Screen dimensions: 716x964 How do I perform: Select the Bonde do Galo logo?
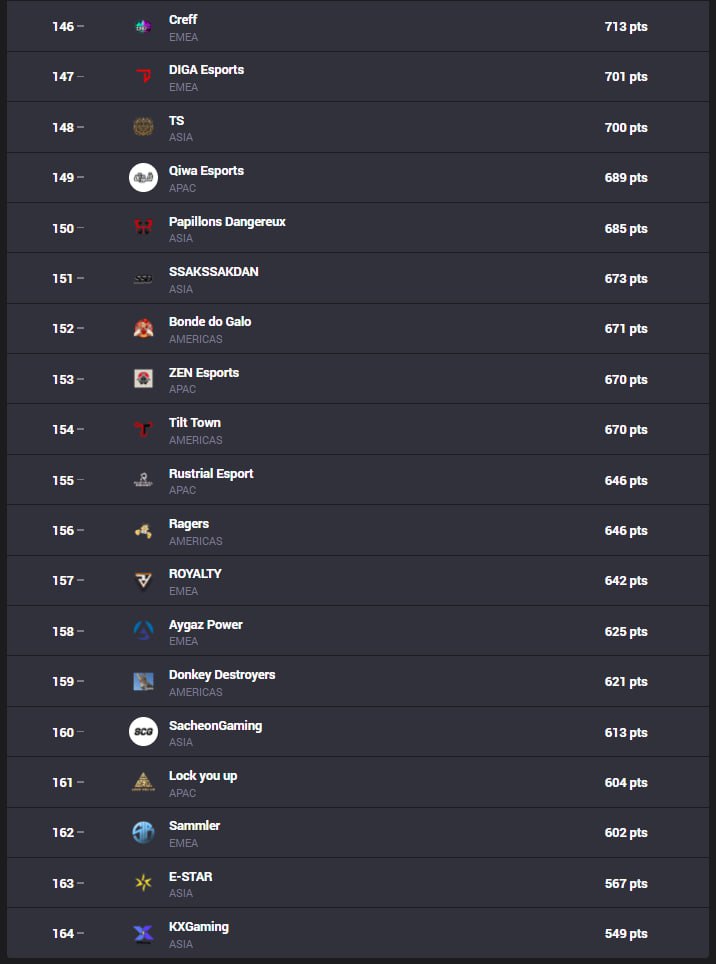point(143,328)
